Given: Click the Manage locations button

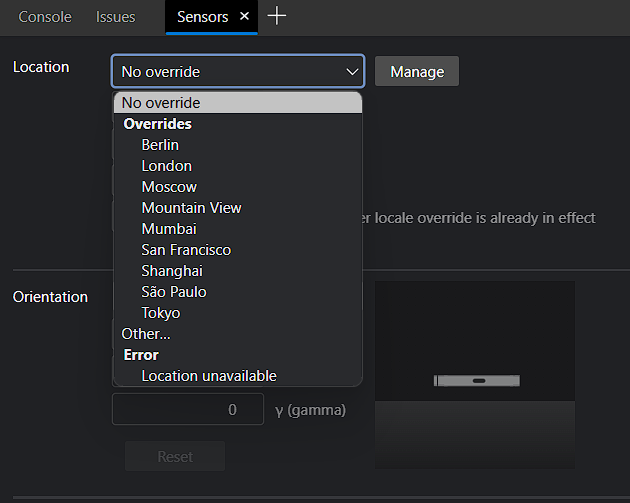Looking at the screenshot, I should click(416, 71).
